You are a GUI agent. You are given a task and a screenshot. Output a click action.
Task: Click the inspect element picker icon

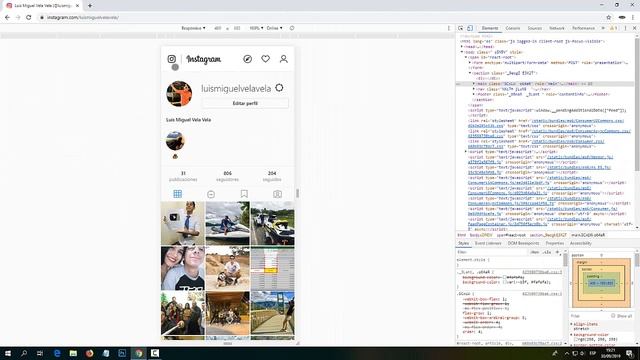461,28
